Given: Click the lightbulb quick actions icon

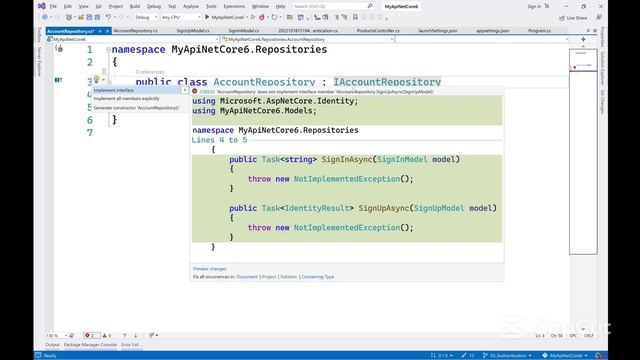Looking at the screenshot, I should click(96, 79).
